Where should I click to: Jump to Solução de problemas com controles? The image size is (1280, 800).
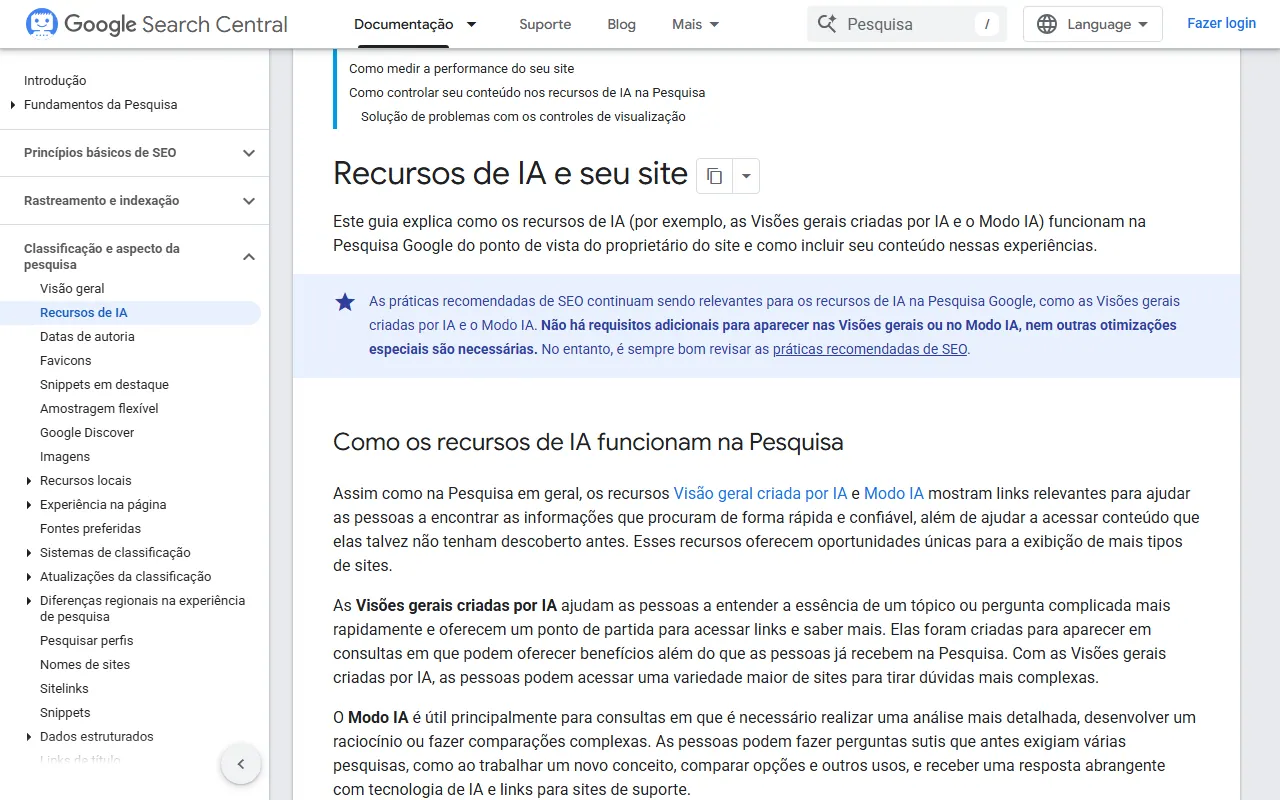(x=523, y=117)
